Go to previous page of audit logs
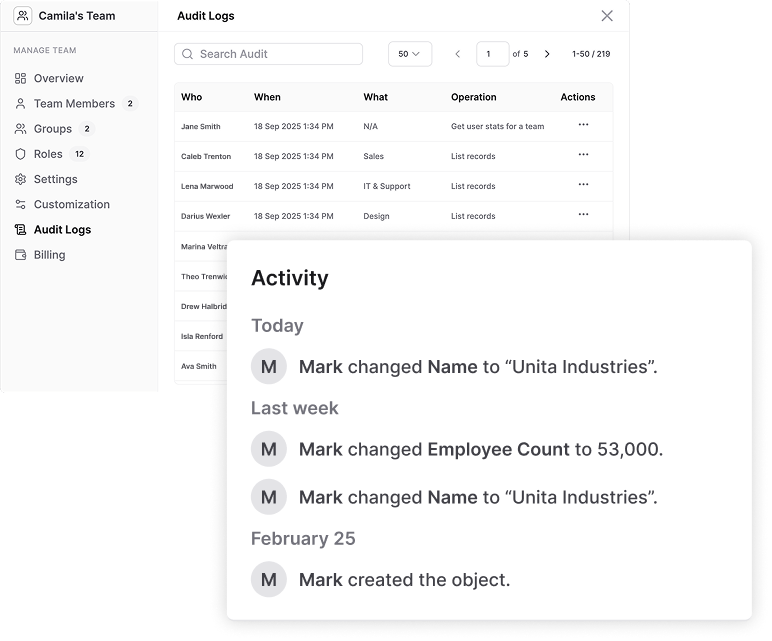The height and width of the screenshot is (641, 772). 458,54
